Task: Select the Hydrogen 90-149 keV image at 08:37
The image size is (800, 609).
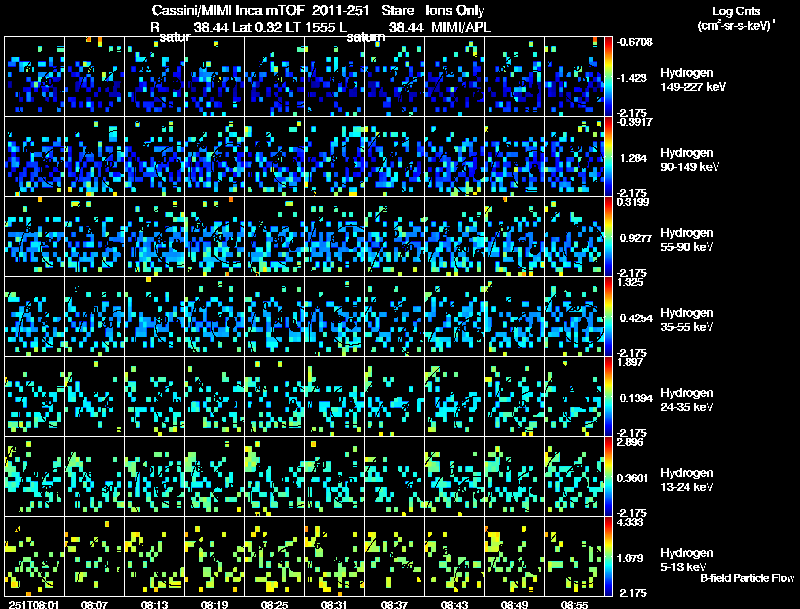Action: (394, 157)
